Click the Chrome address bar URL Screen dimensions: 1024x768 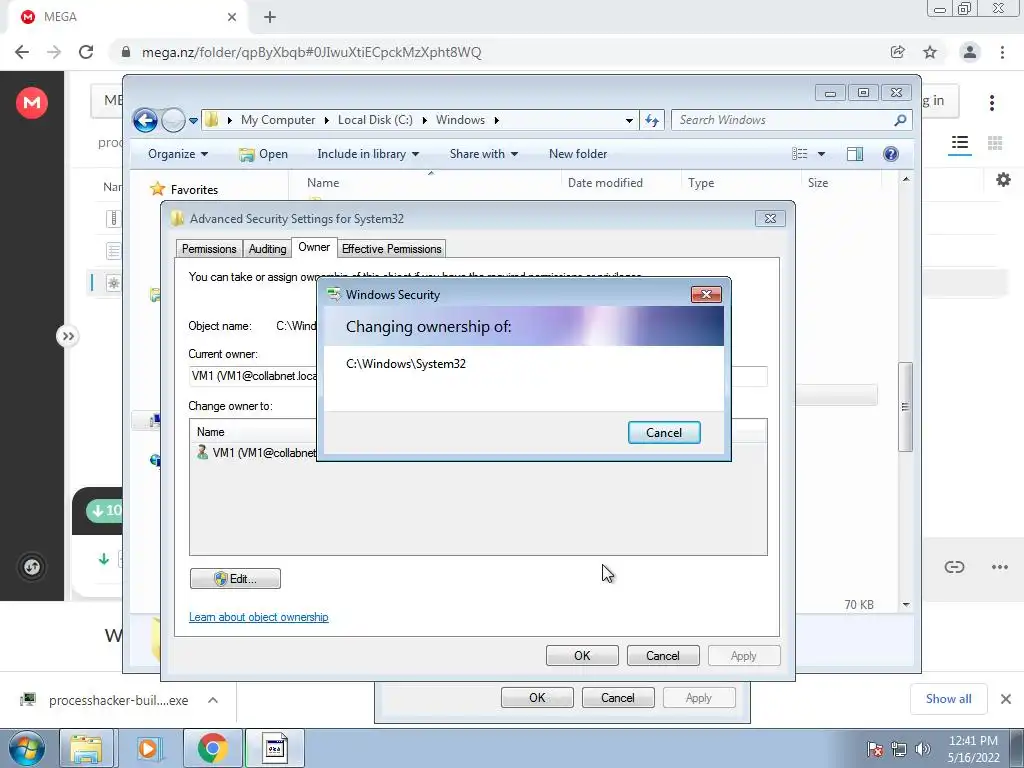(x=312, y=52)
